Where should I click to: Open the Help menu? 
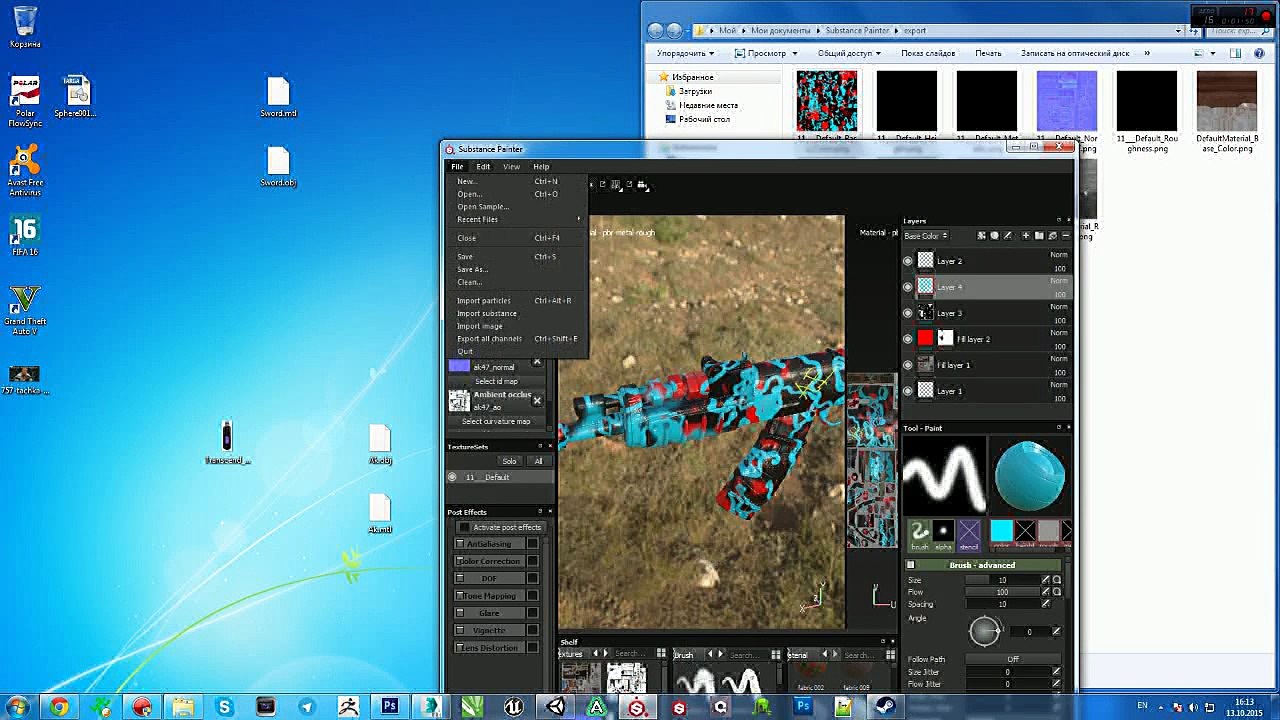(541, 166)
